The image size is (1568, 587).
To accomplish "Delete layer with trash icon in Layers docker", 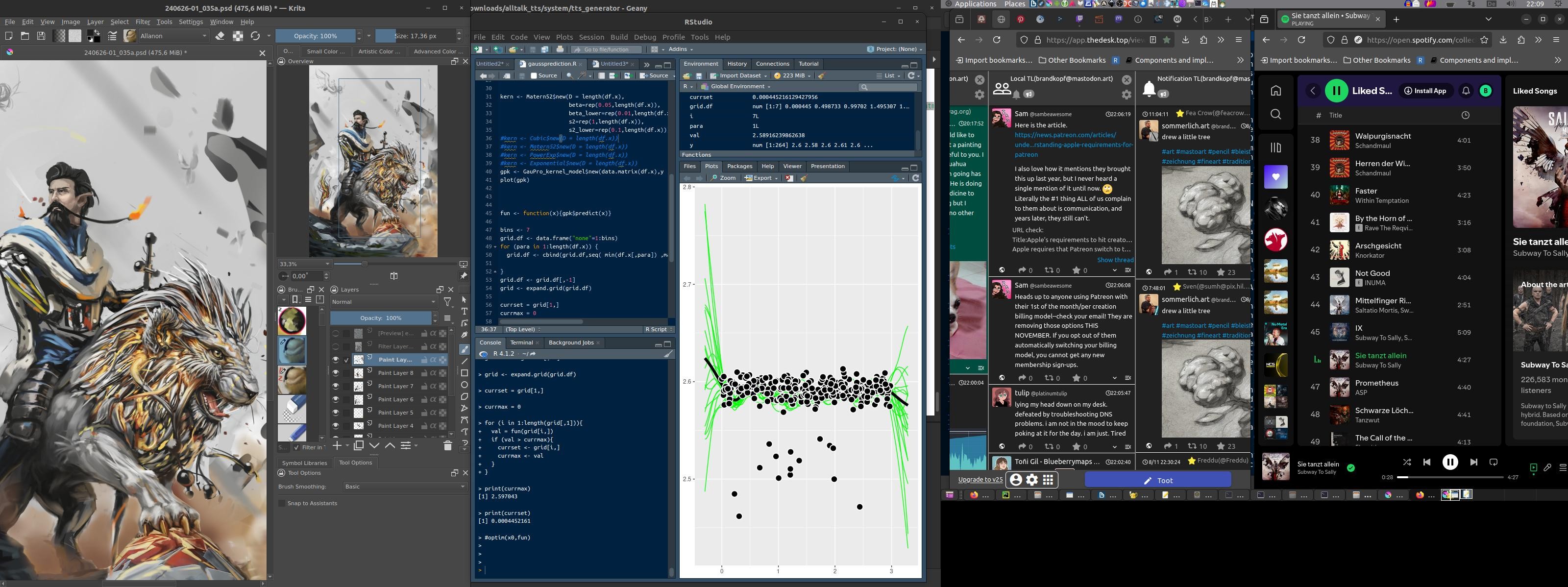I will 447,446.
